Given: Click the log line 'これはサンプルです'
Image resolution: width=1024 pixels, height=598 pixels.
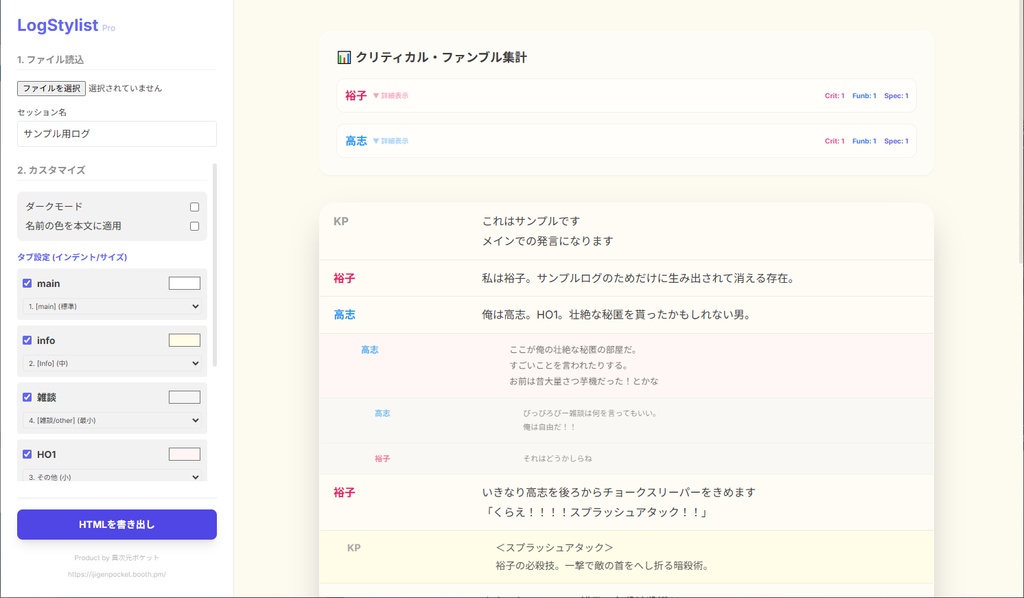Looking at the screenshot, I should coord(531,221).
